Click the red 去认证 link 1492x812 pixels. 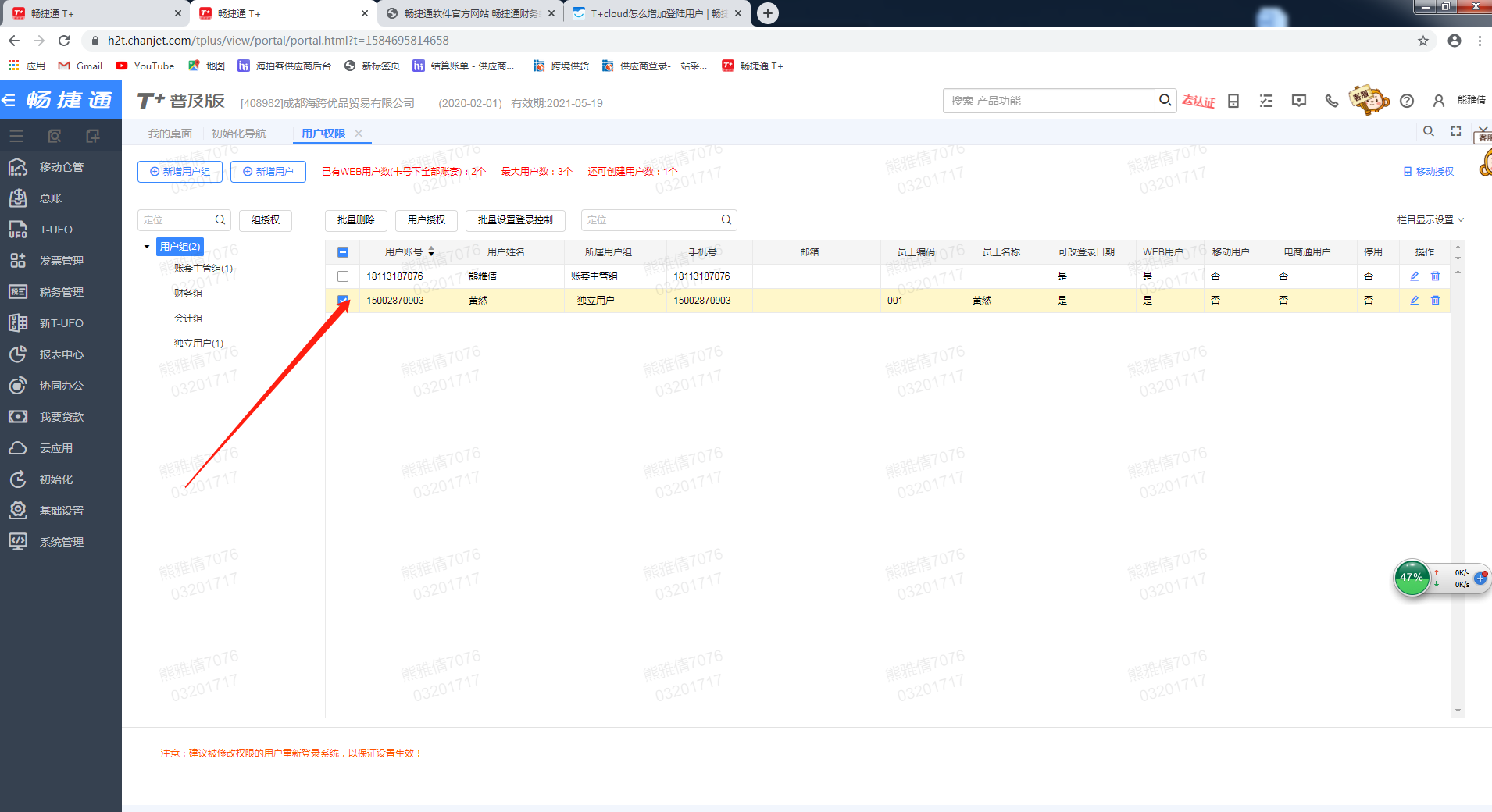pos(1198,101)
